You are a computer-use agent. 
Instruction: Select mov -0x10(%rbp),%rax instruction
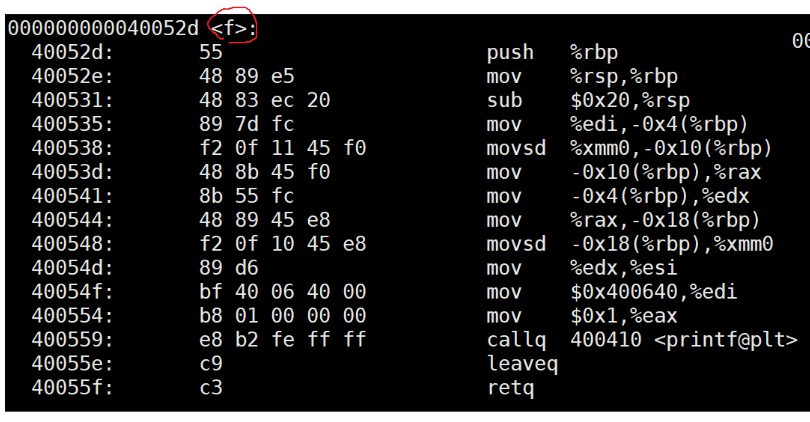click(x=624, y=173)
